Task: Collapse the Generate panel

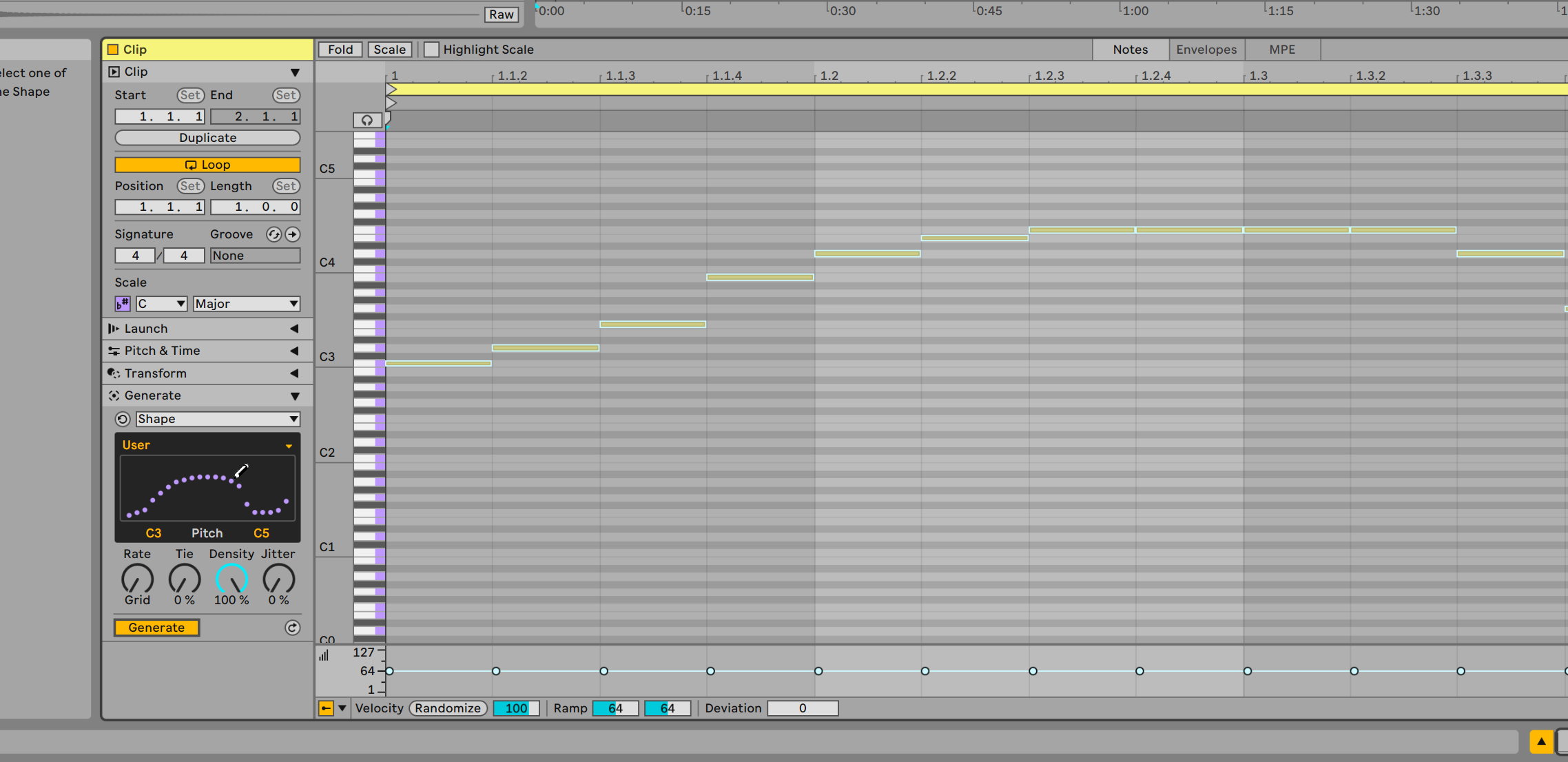Action: [x=295, y=396]
